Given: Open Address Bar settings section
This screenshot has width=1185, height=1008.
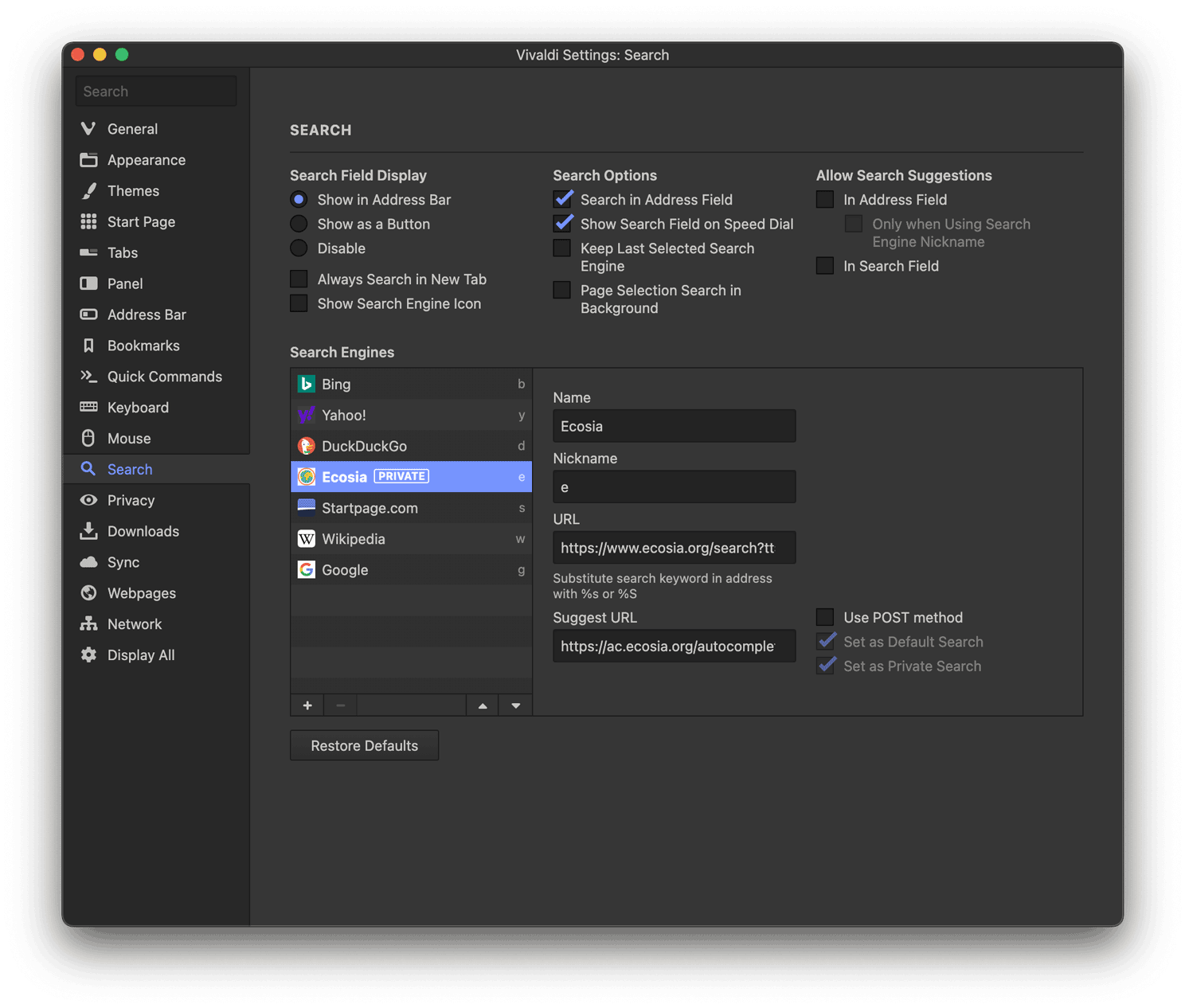Looking at the screenshot, I should [156, 315].
